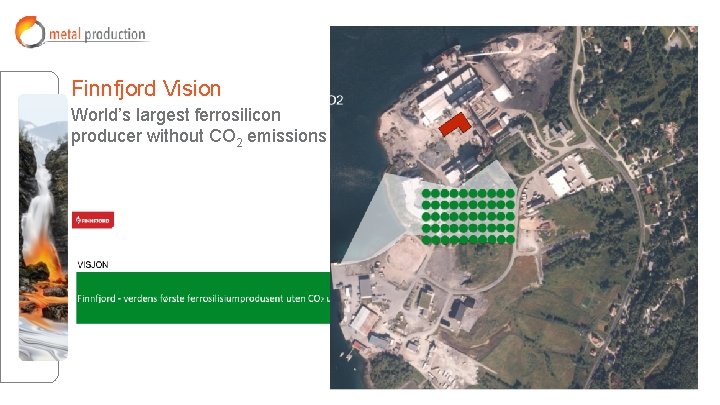720x405 pixels.
Task: Click the metal production logo
Action: (81, 32)
